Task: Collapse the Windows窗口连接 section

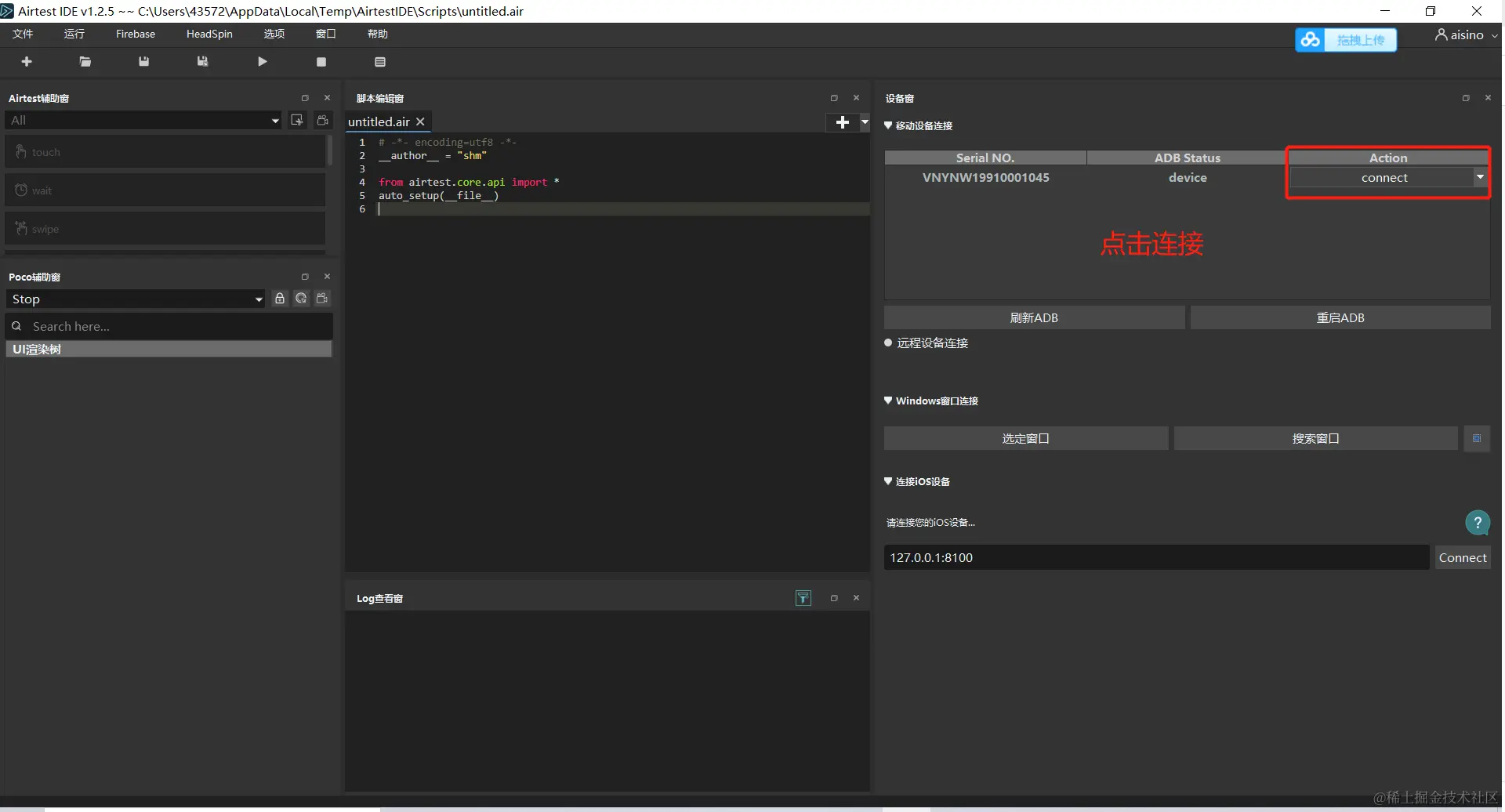Action: click(888, 401)
